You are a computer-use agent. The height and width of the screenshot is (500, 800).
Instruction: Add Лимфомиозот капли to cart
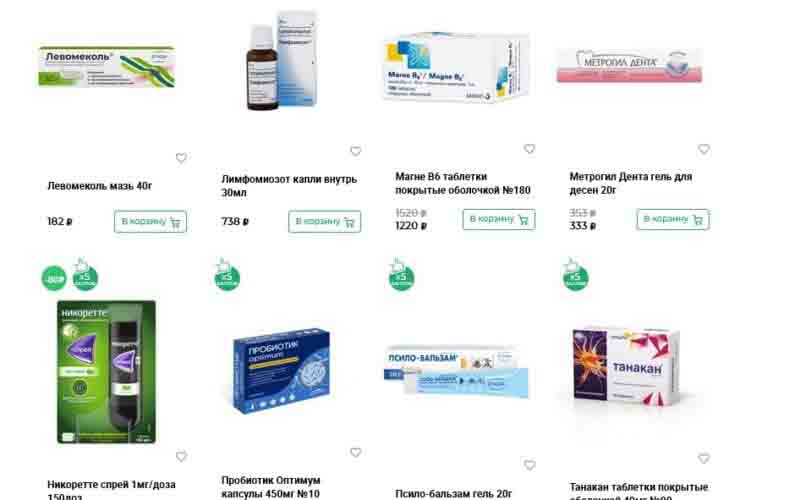[x=324, y=222]
